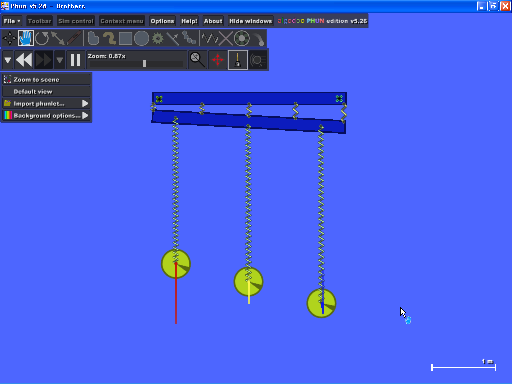Open the File menu
Image resolution: width=513 pixels, height=385 pixels.
coord(12,21)
